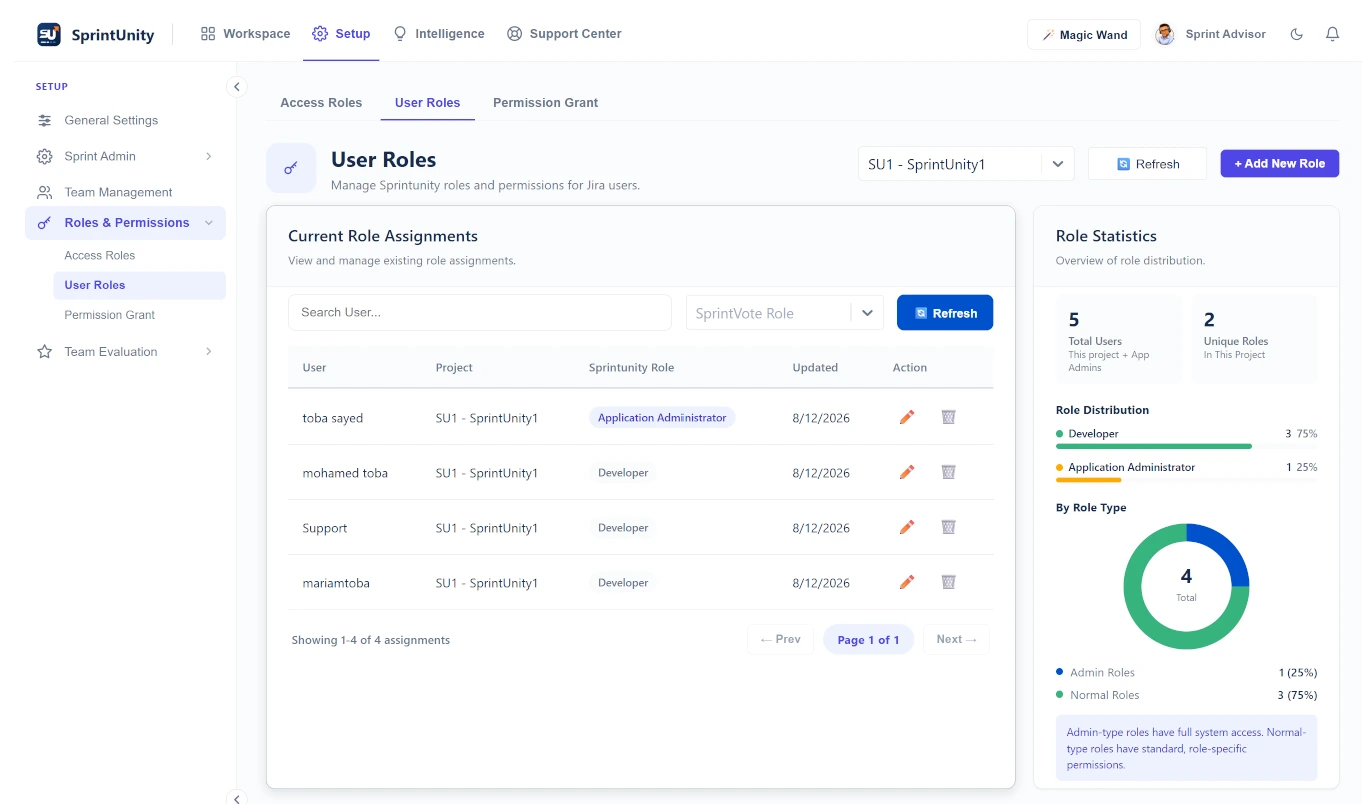Viewport: 1362px width, 804px height.
Task: Switch to Permission Grant tab
Action: coord(545,102)
